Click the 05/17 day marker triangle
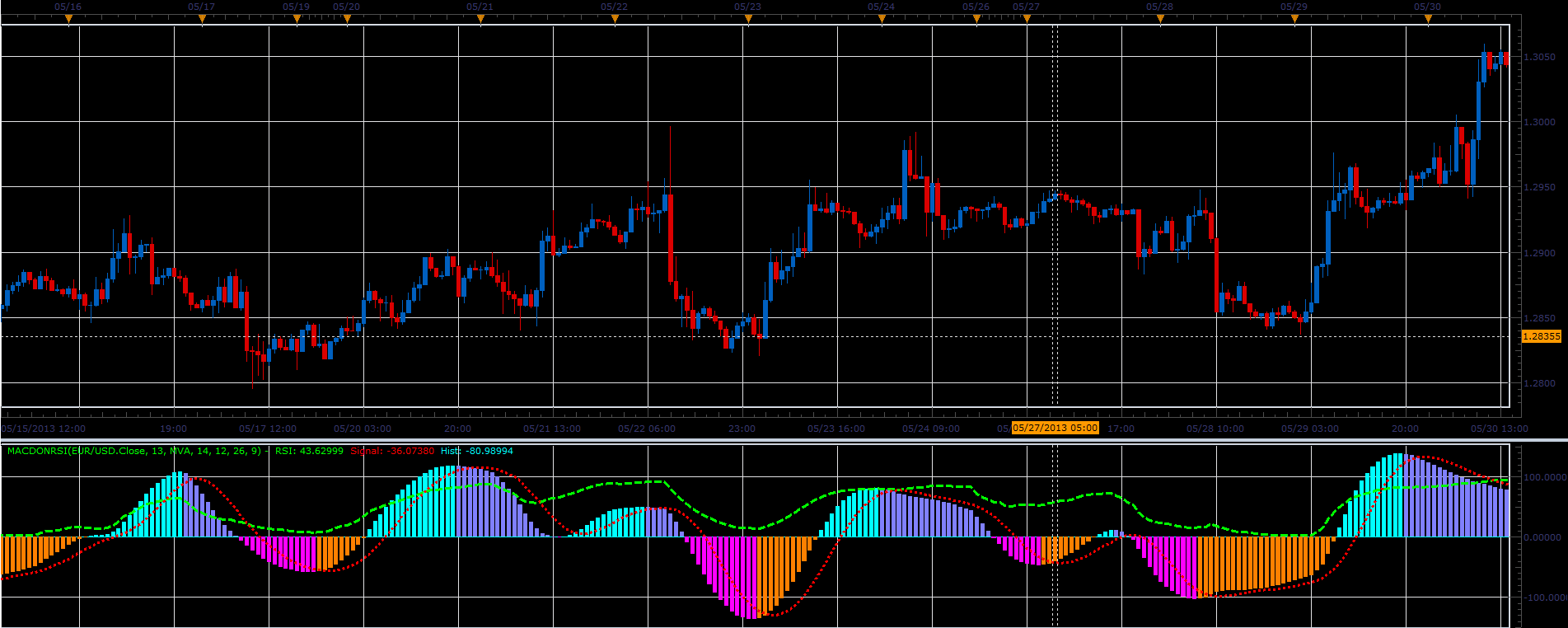Image resolution: width=1568 pixels, height=628 pixels. [202, 19]
